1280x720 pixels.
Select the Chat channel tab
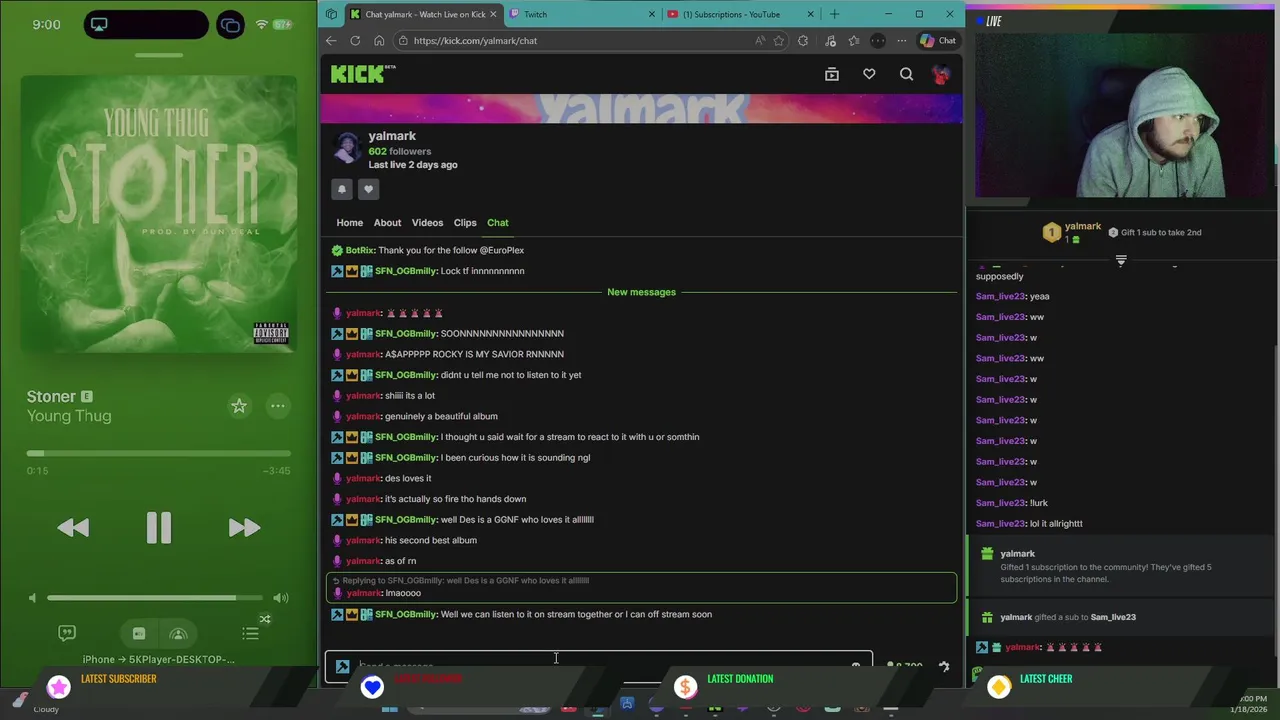498,223
